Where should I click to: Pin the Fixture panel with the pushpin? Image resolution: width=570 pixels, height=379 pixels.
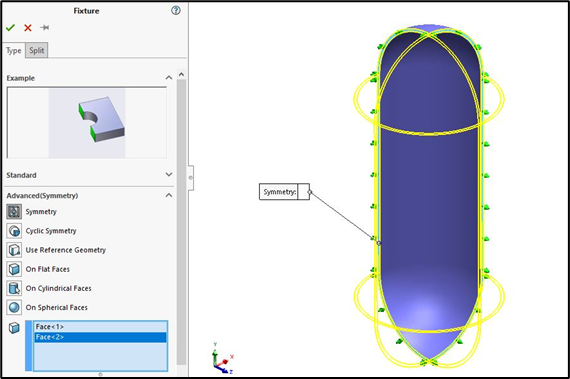click(x=44, y=28)
